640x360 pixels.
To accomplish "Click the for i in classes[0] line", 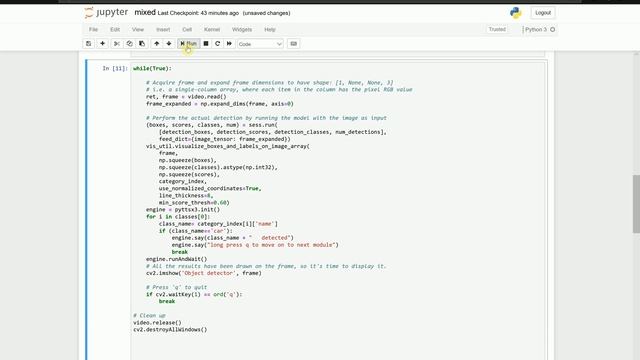I will pos(178,217).
